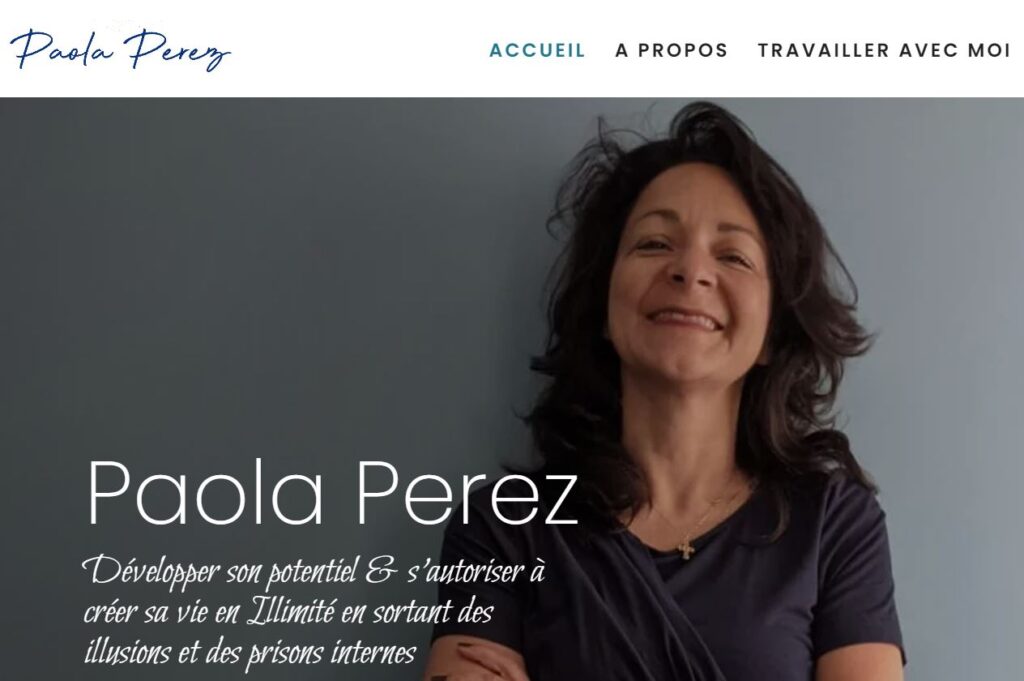Click the Paola Perez signature logo
1024x681 pixels.
120,50
